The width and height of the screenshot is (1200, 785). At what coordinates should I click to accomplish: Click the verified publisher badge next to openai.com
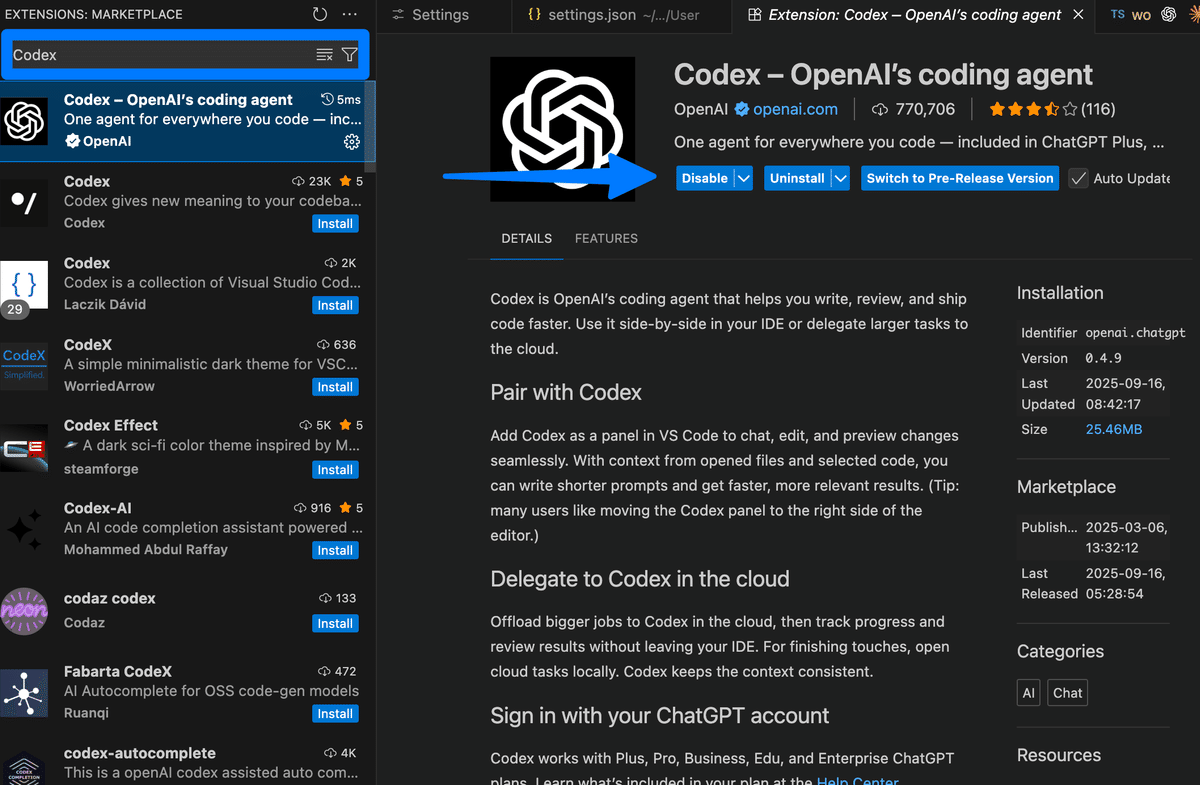pos(739,109)
